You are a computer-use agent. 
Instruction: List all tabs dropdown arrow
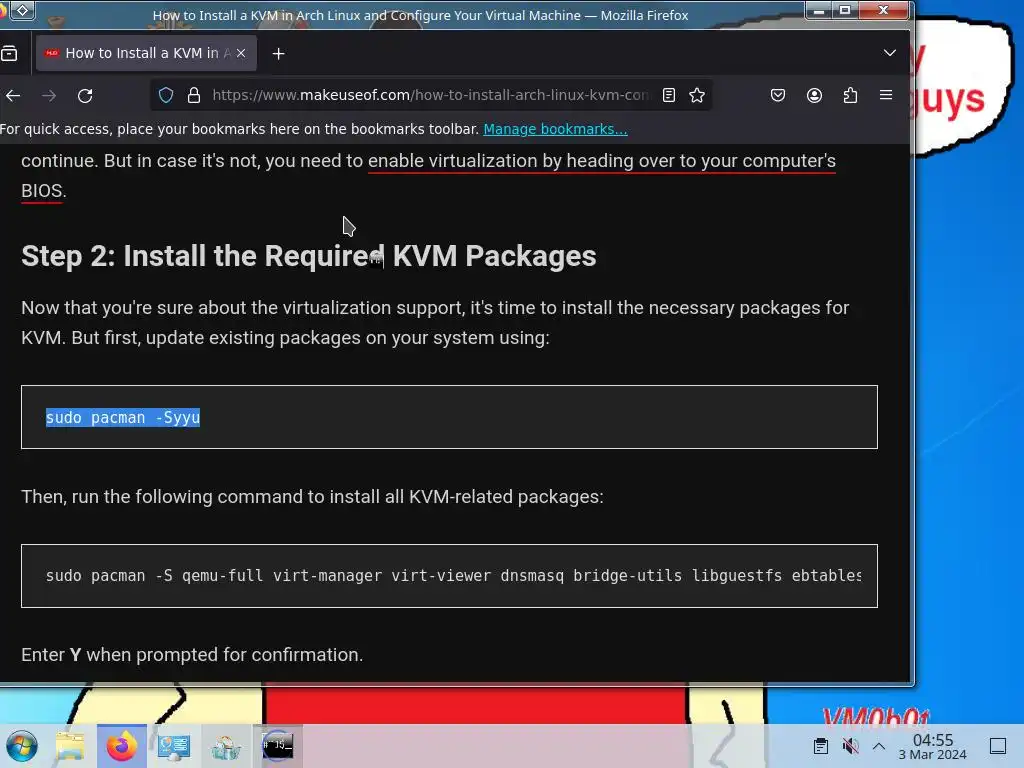(x=889, y=53)
